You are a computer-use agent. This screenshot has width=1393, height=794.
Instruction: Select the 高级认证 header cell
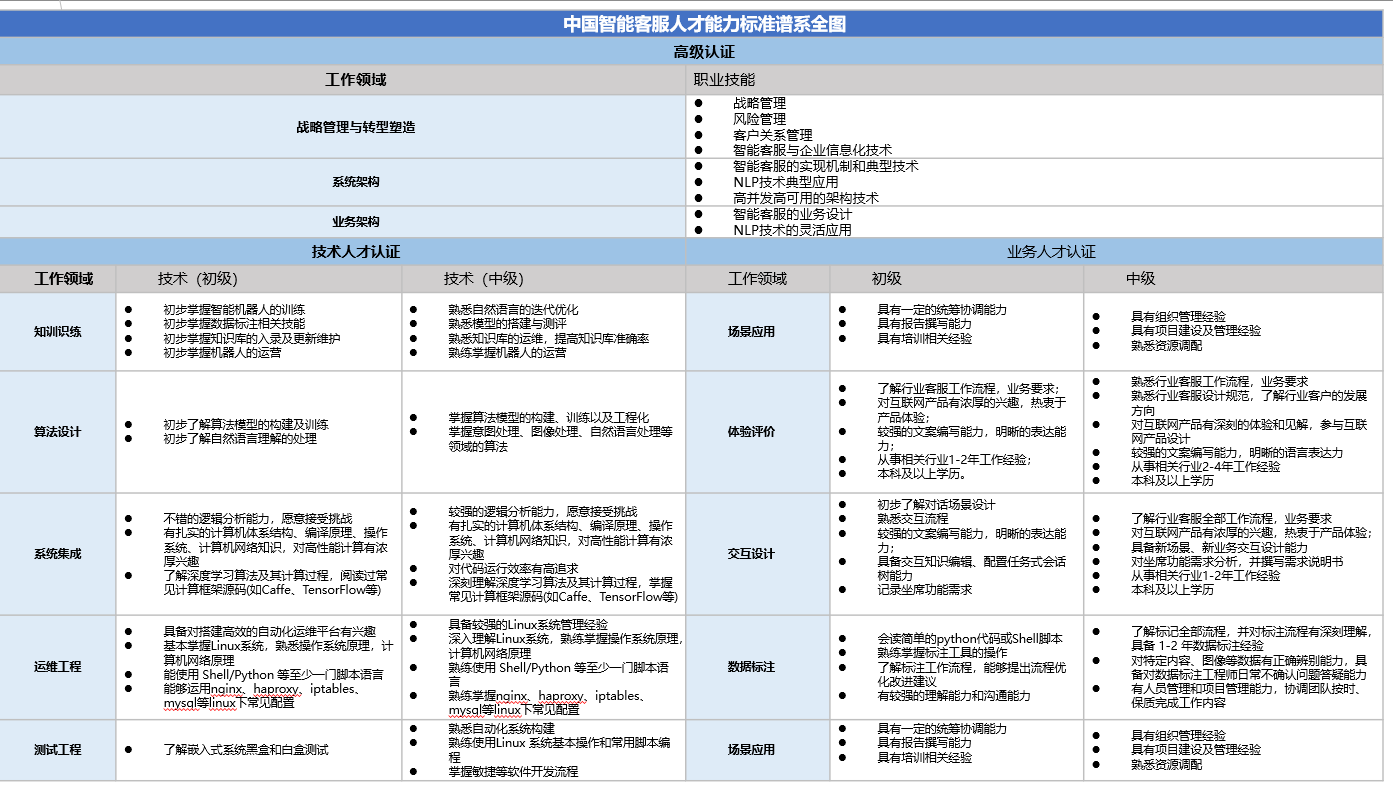pos(704,51)
